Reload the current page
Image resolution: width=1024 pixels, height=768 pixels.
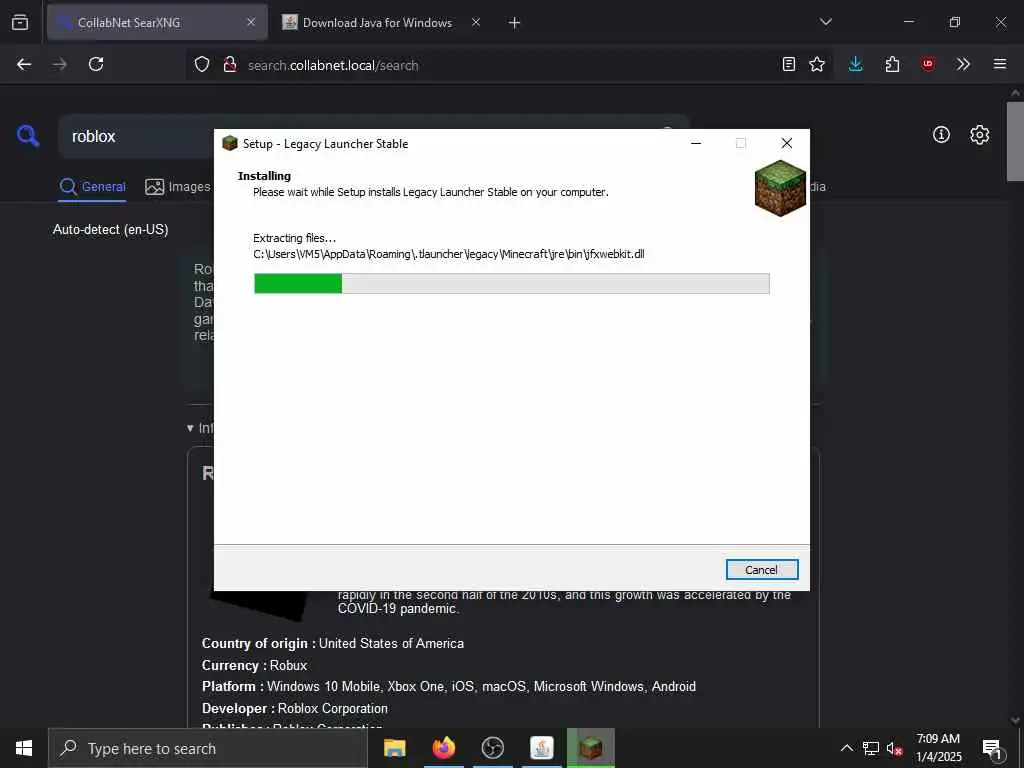tap(96, 64)
